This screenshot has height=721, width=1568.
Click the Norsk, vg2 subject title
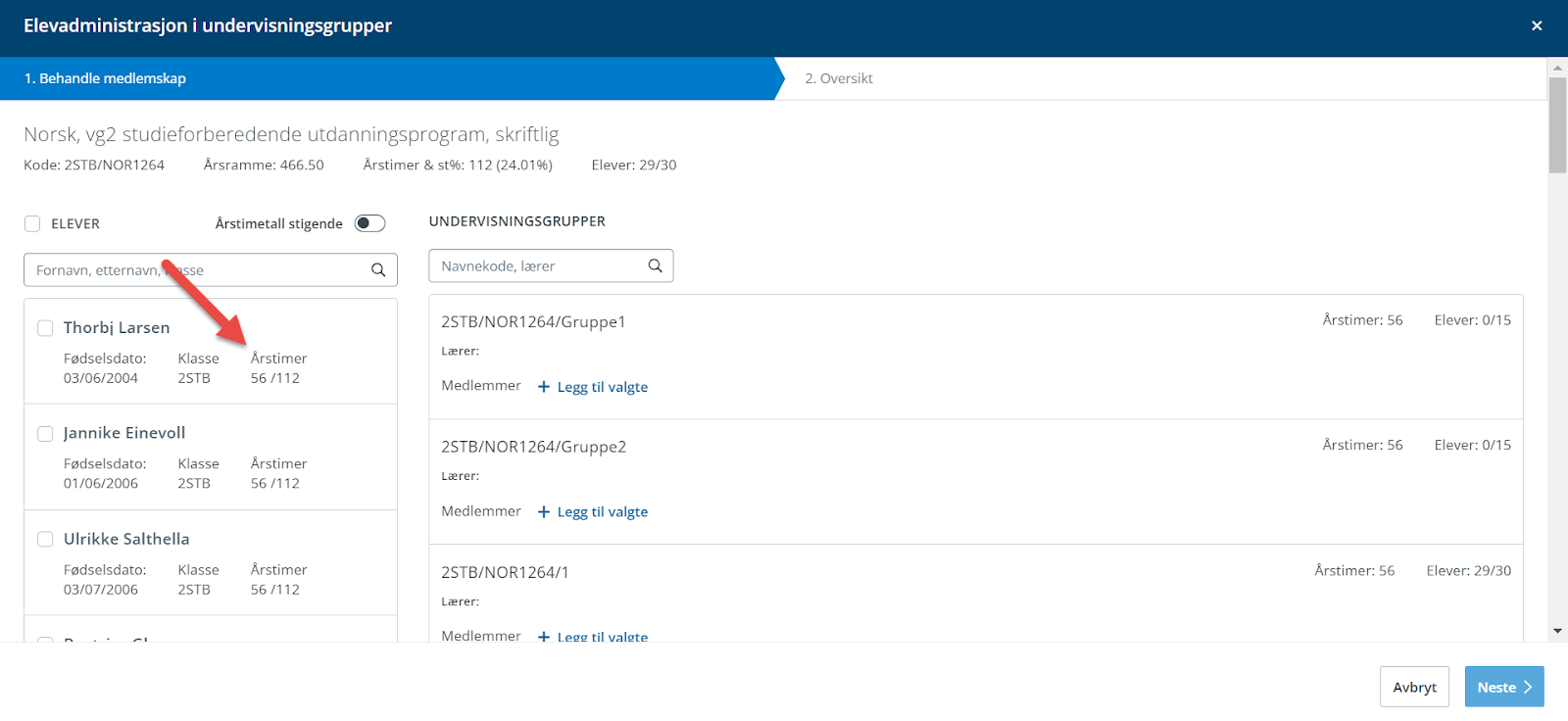click(291, 134)
